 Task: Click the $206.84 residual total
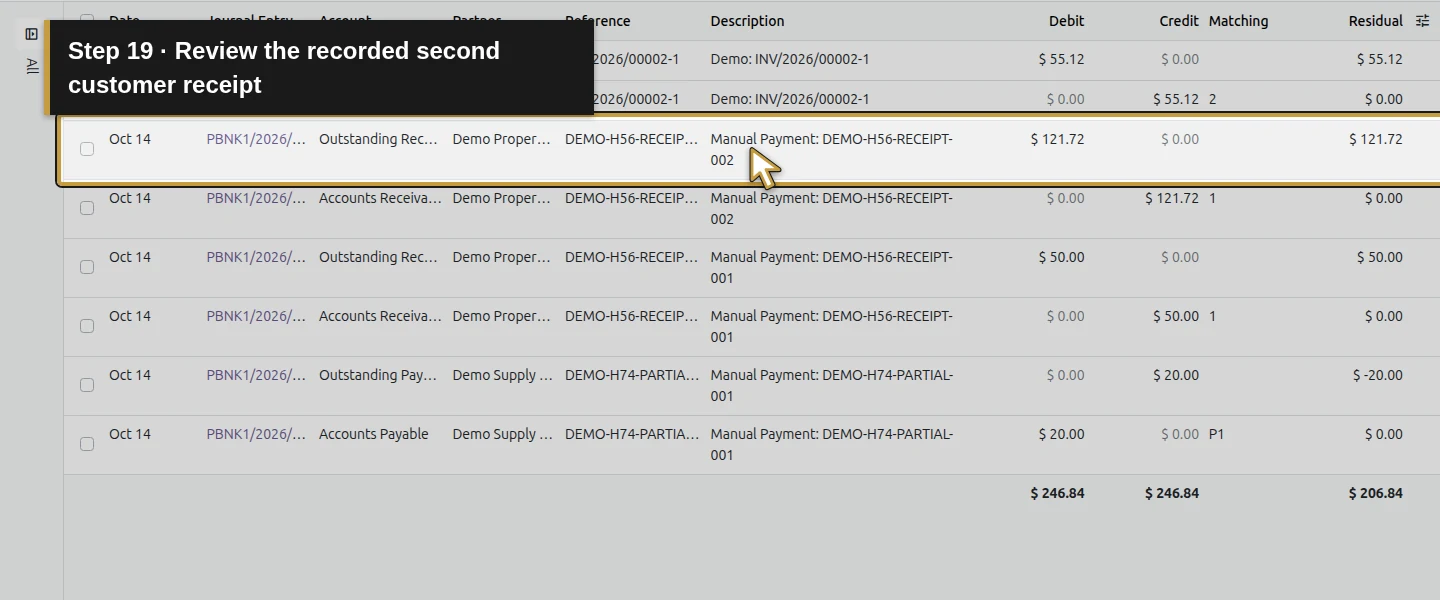pyautogui.click(x=1375, y=493)
